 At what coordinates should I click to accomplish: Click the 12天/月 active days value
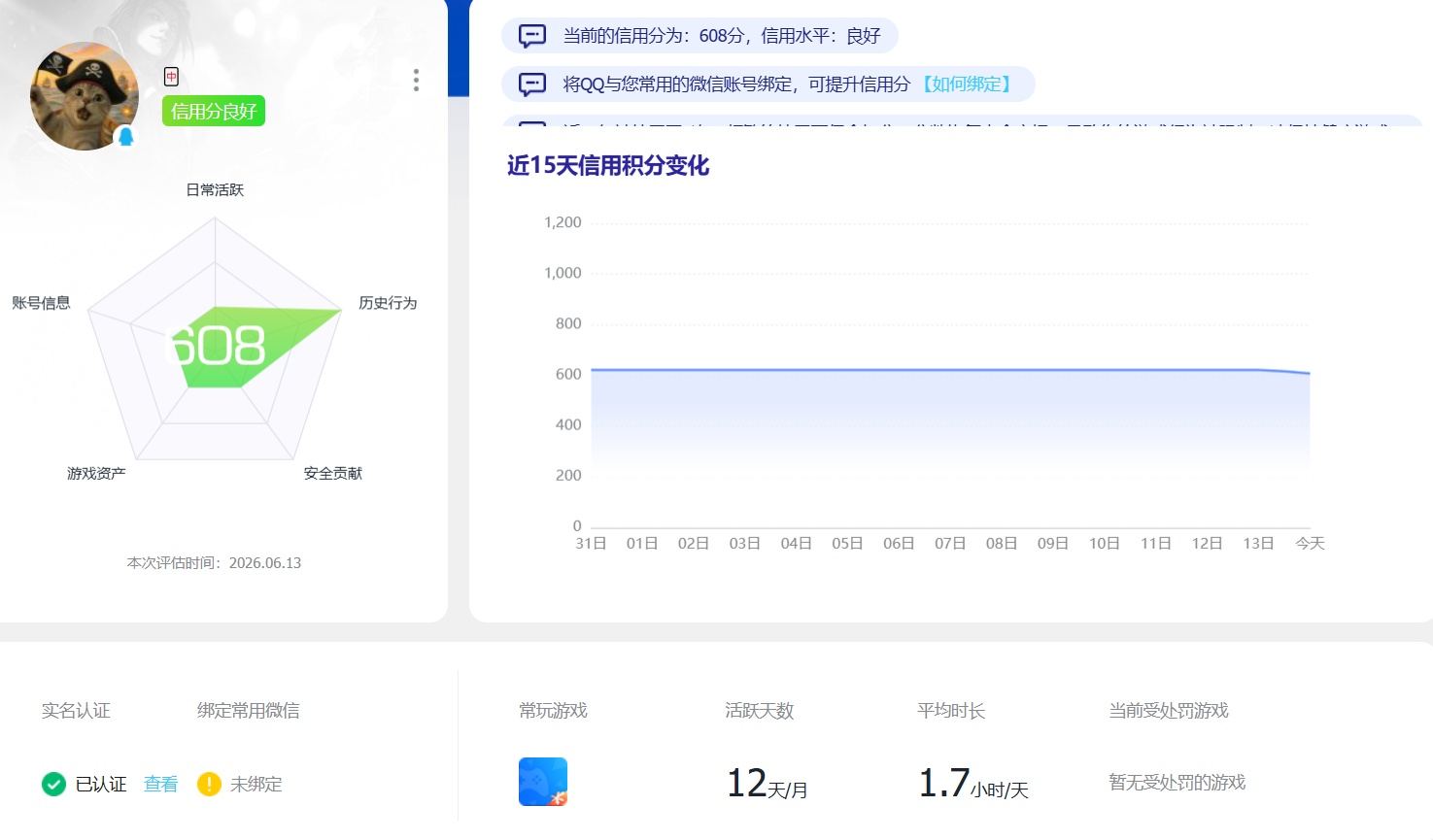tap(768, 784)
